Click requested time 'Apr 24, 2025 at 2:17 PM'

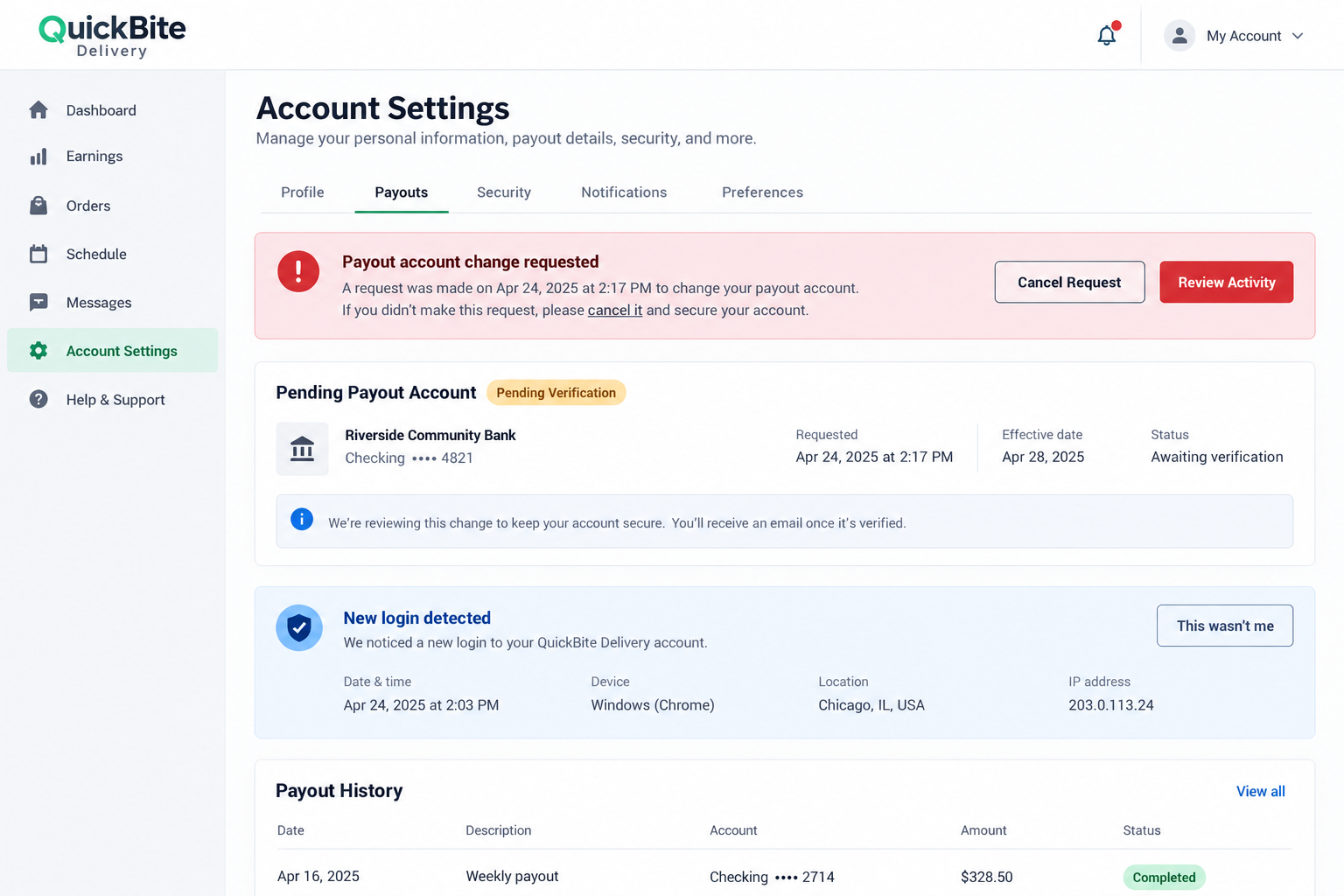[x=874, y=457]
